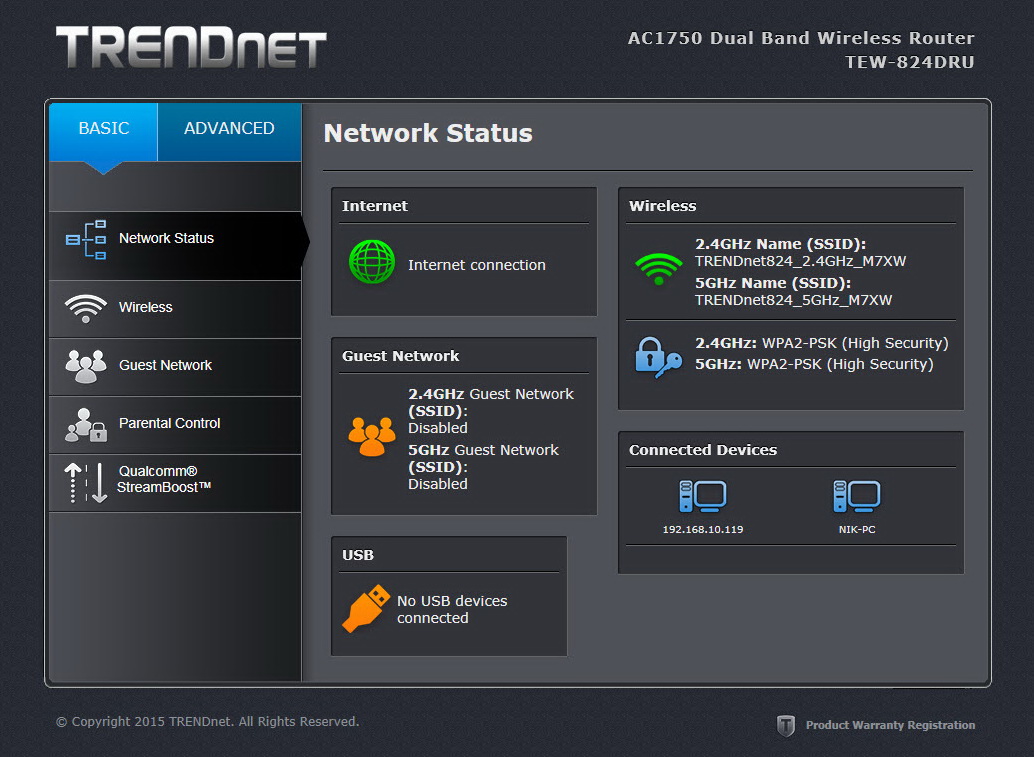
Task: Click the grey guest group icon in sidebar
Action: 86,367
